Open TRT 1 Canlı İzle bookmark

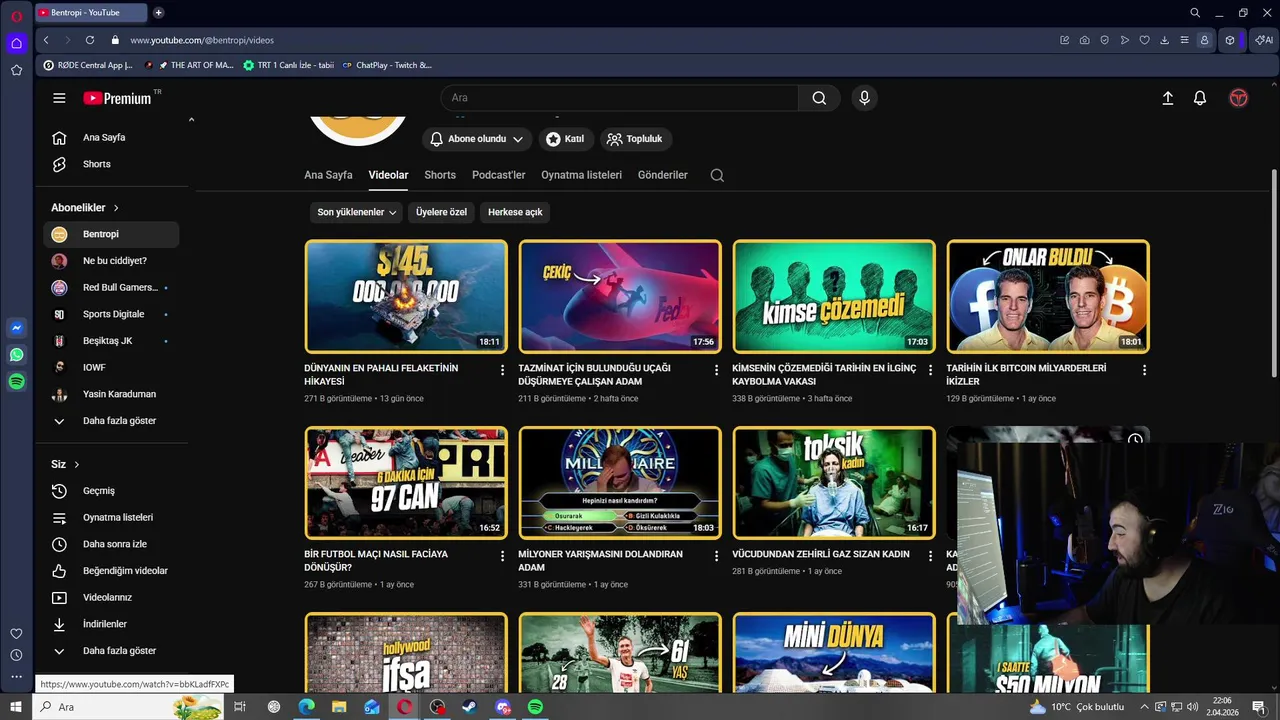(x=289, y=65)
